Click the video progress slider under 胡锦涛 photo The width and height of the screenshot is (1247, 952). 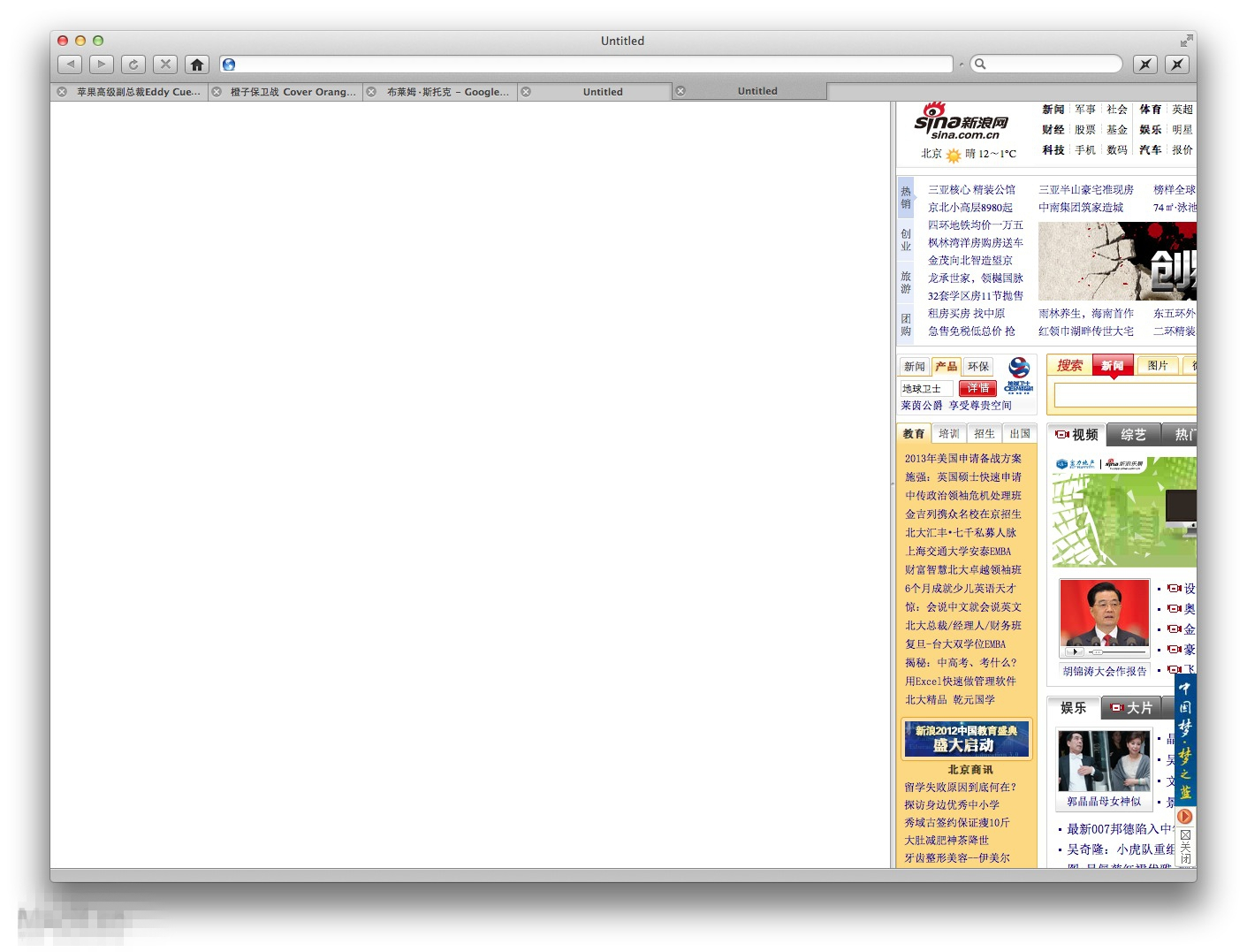point(1118,652)
